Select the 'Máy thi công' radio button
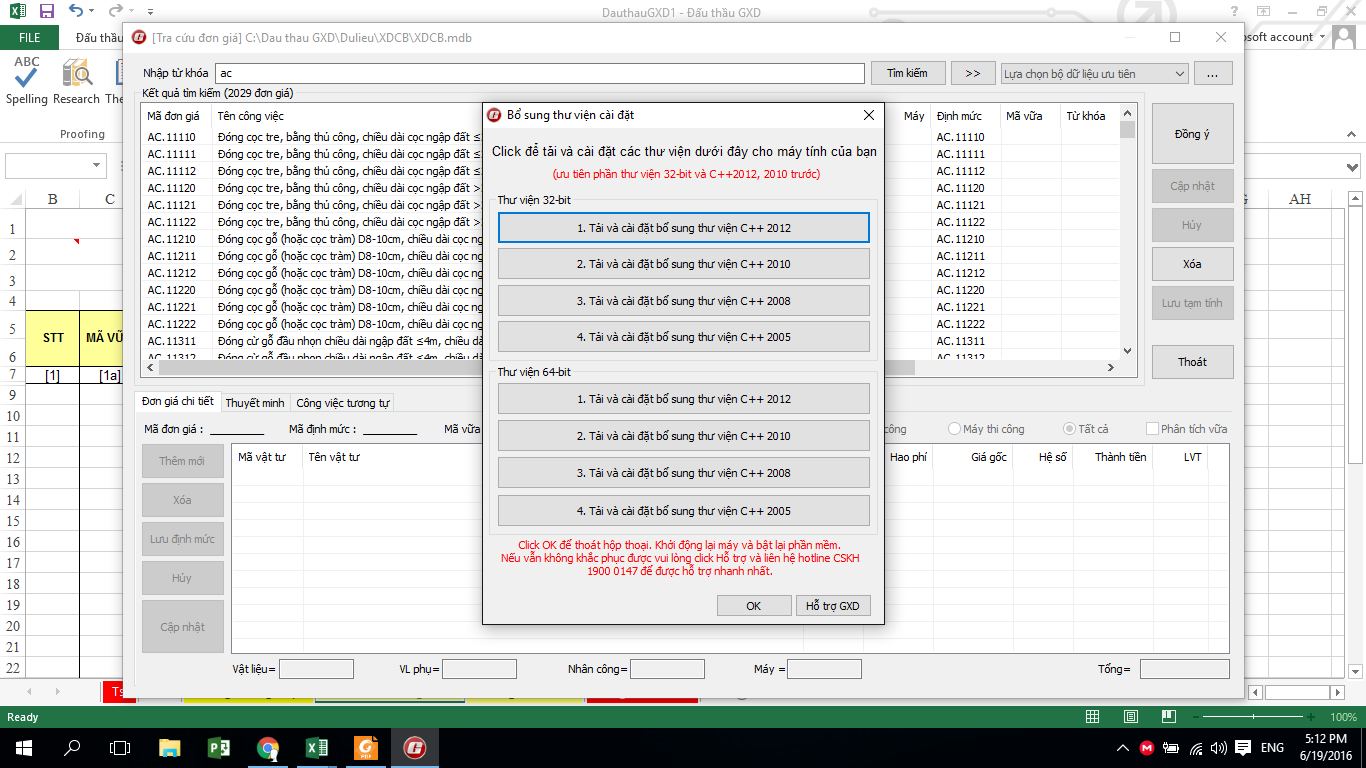 955,429
